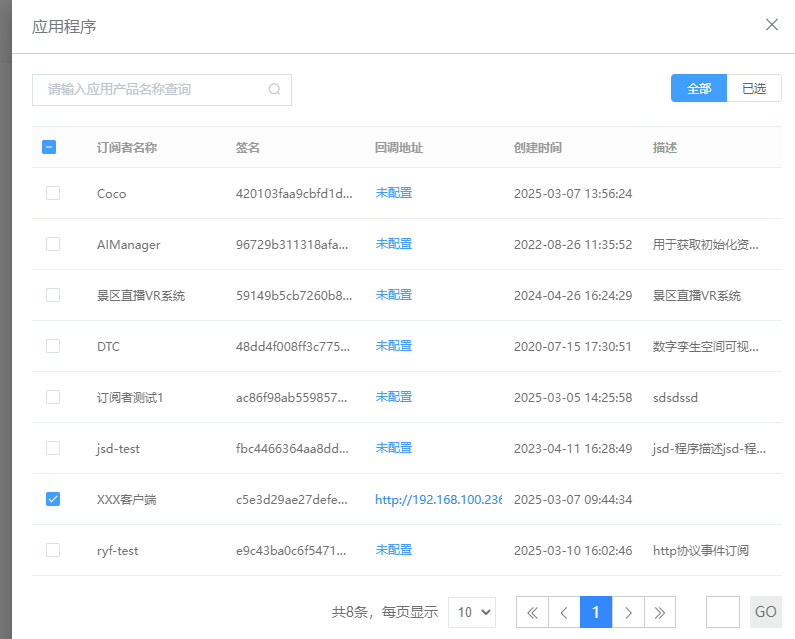Uncheck the XXX客户端 row checkbox

(x=53, y=499)
